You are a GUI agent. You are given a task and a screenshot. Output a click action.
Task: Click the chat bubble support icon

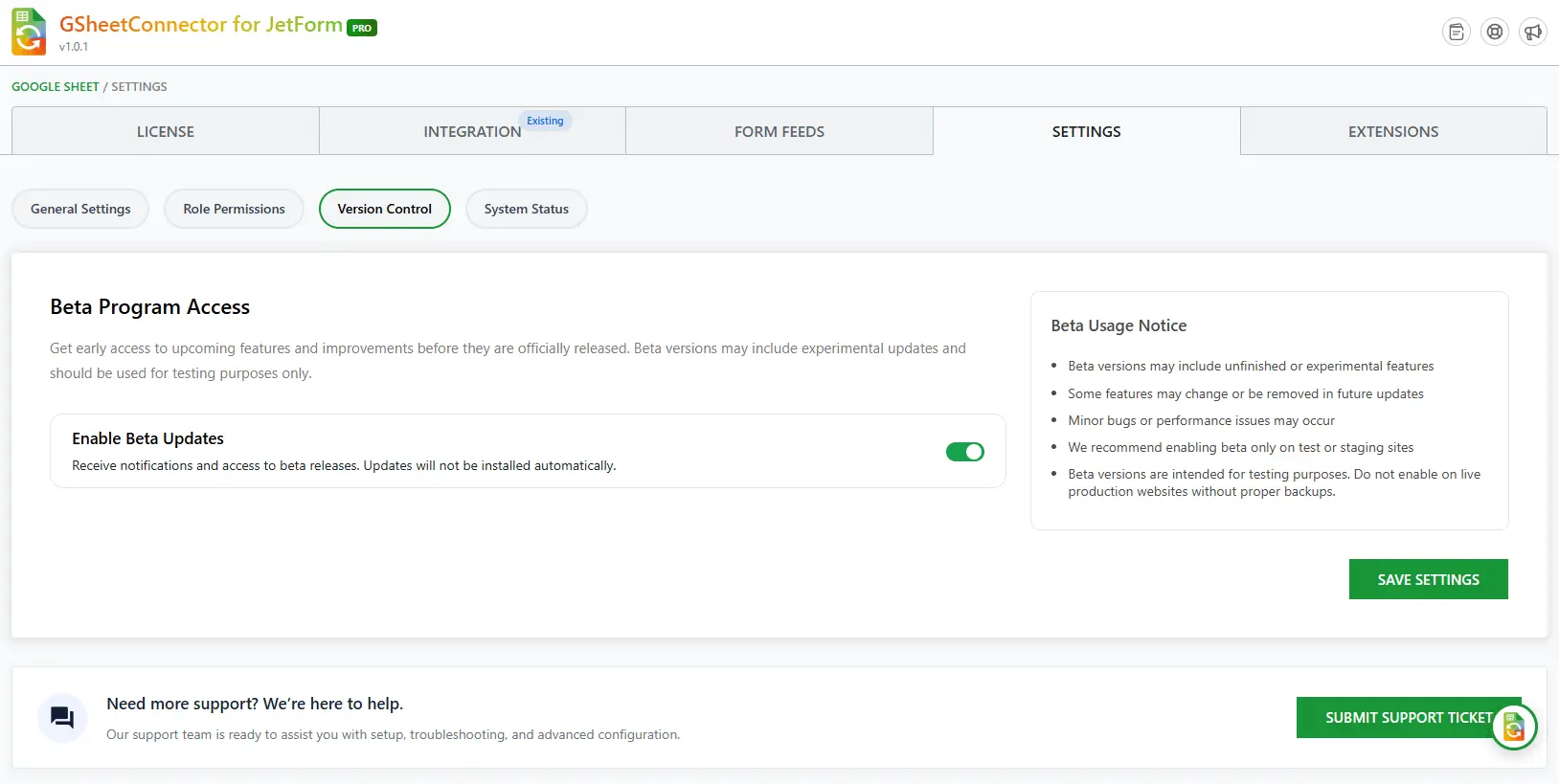62,717
